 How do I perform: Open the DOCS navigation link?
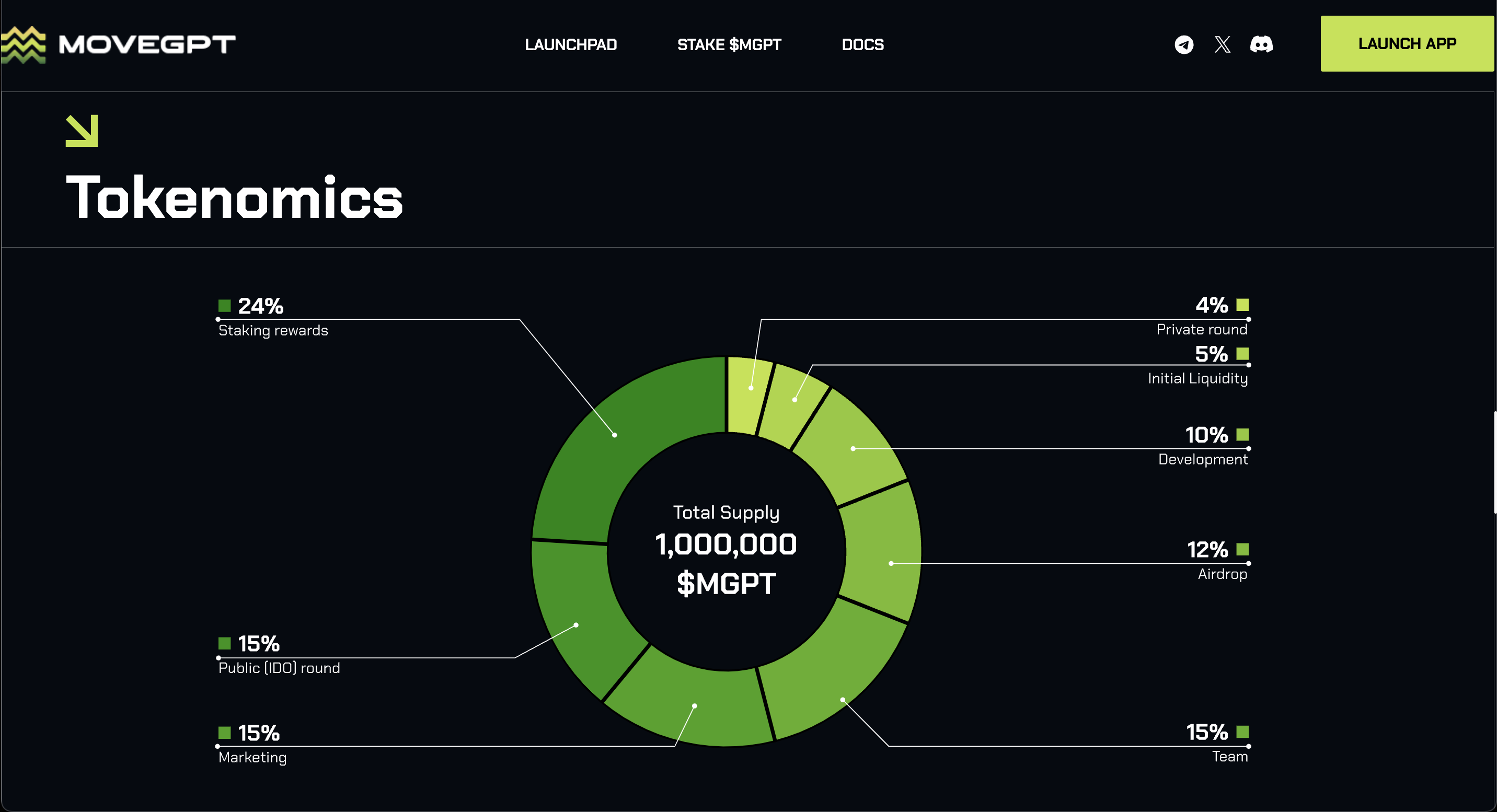click(862, 45)
